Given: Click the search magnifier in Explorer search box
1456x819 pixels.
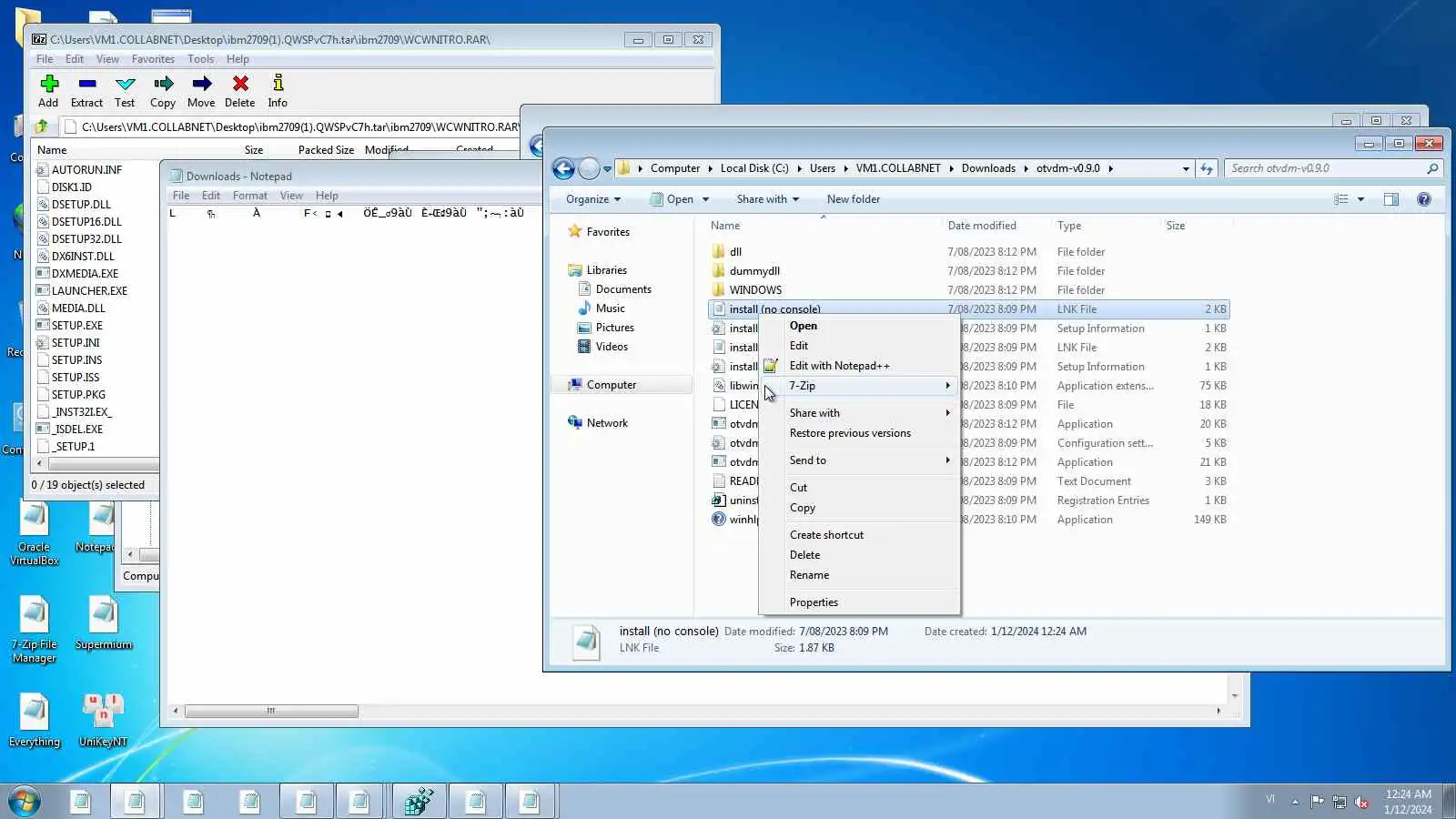Looking at the screenshot, I should [x=1432, y=168].
